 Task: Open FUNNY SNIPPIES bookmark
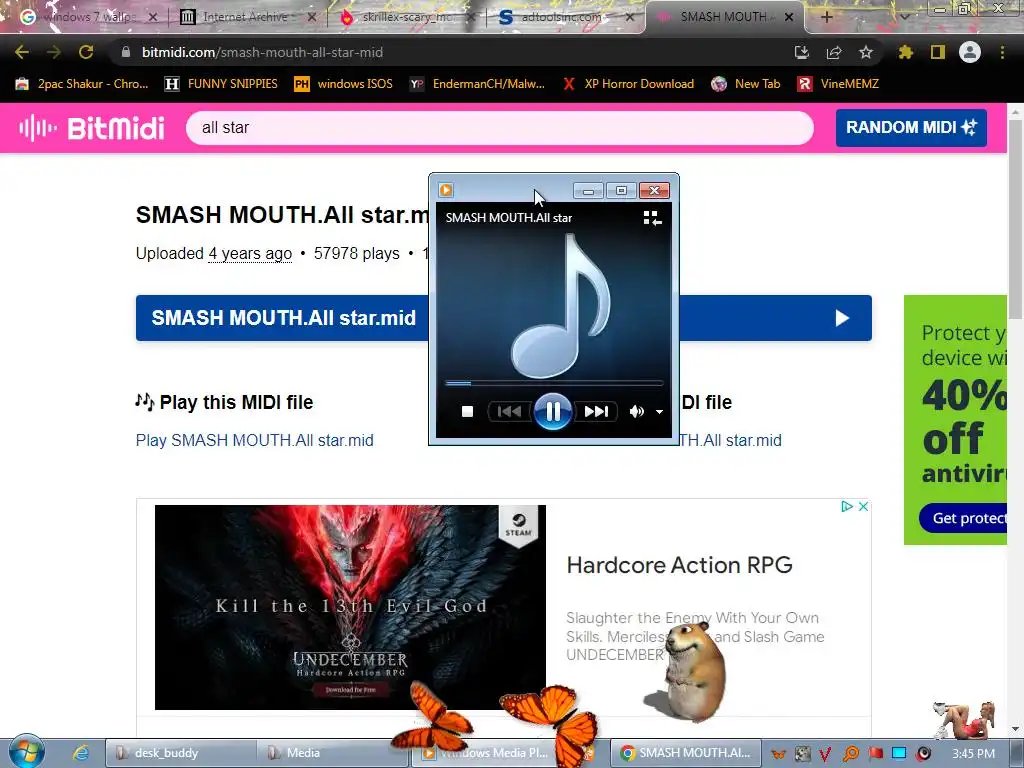[221, 84]
